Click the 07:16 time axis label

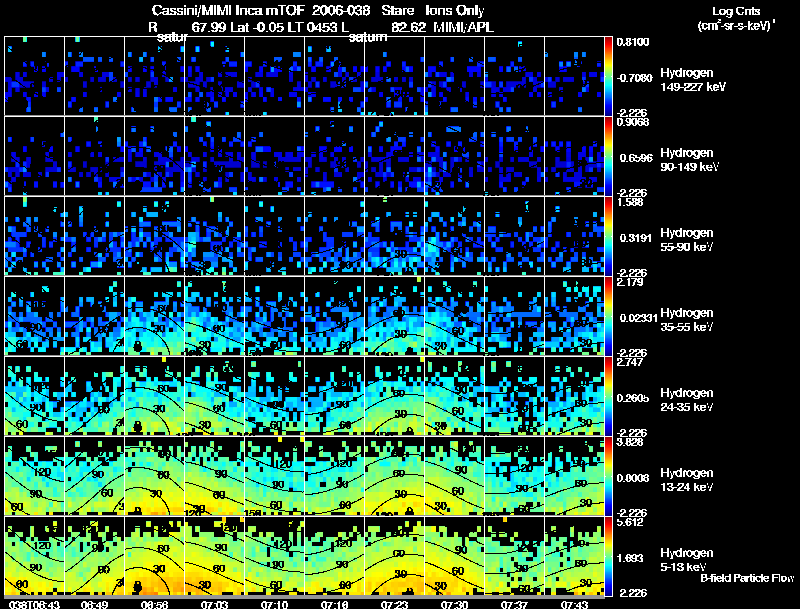click(334, 604)
